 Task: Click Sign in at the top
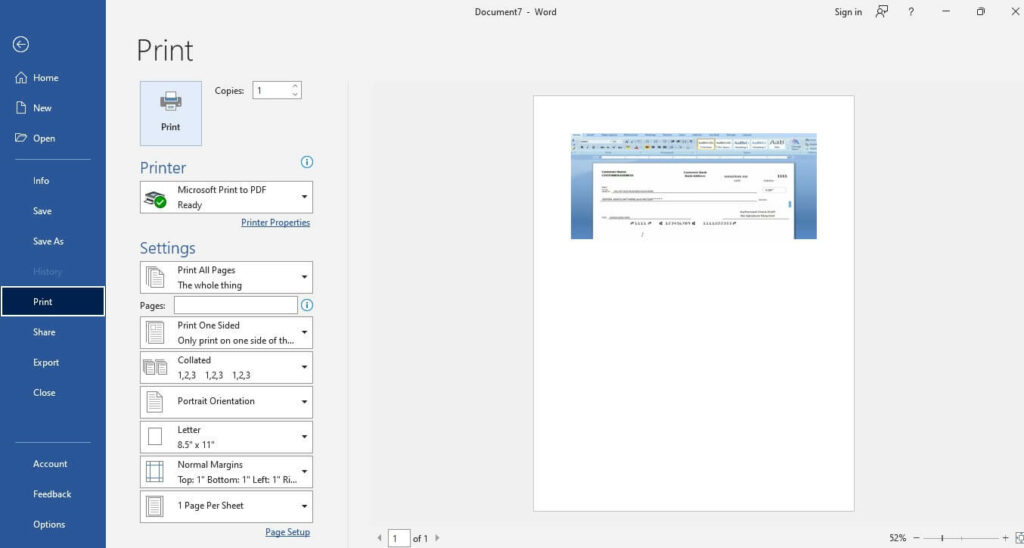coord(848,12)
